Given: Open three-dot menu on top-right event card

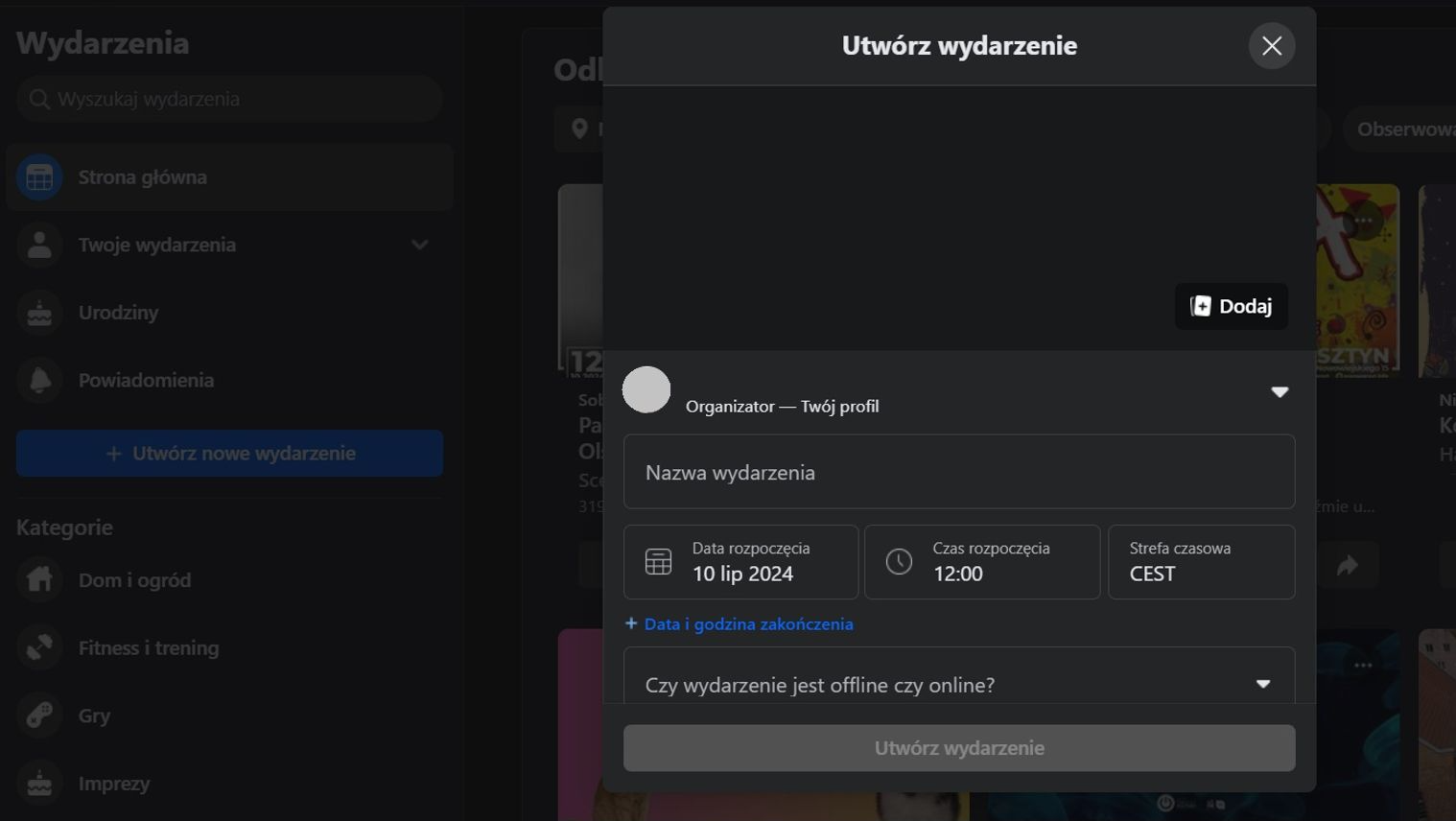Looking at the screenshot, I should coord(1363,221).
